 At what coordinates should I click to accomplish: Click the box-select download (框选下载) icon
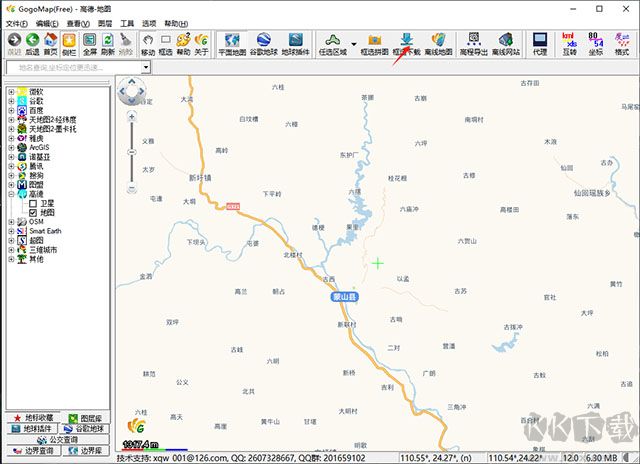[x=407, y=44]
